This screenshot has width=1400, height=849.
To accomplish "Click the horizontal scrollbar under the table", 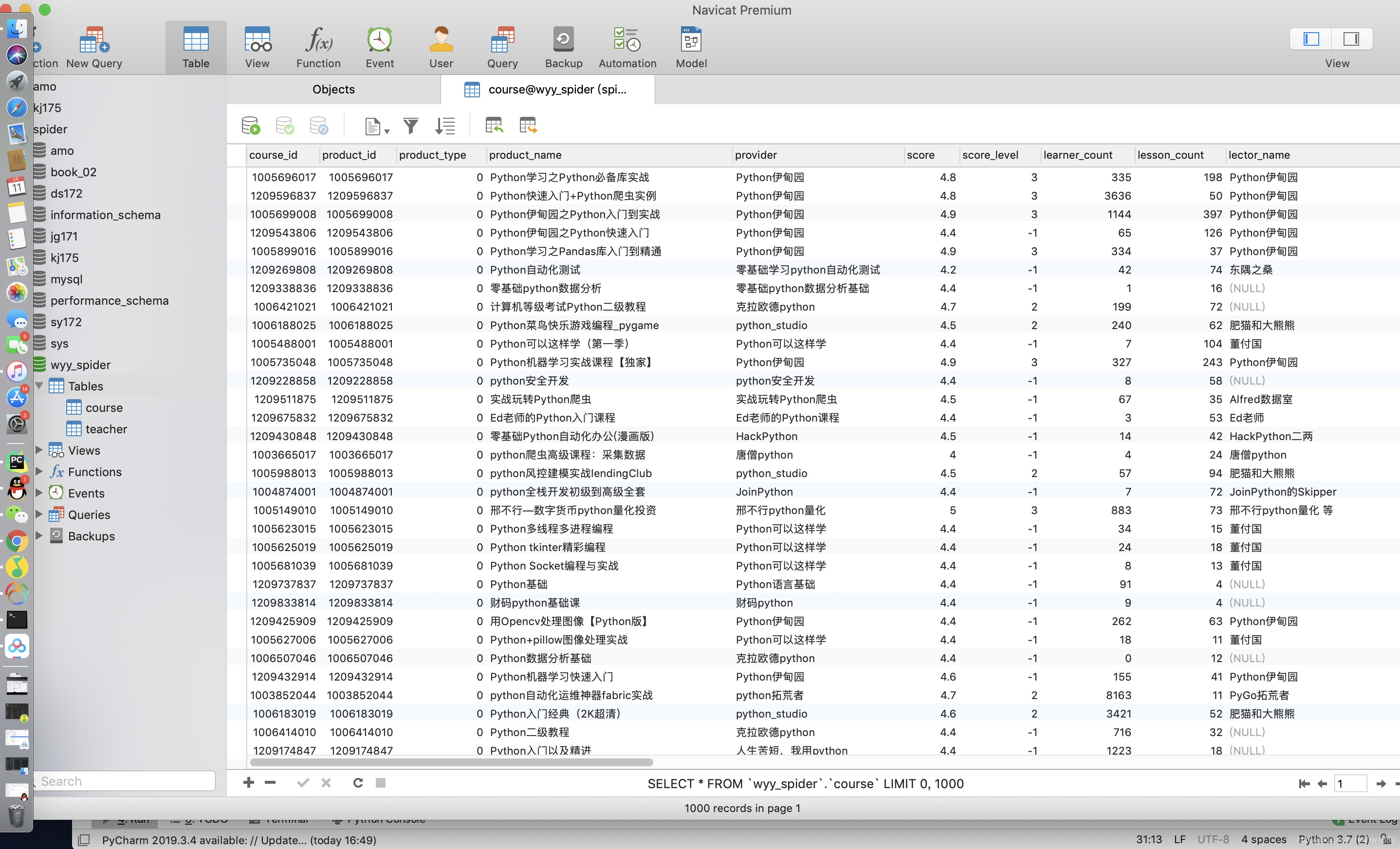I will coord(451,762).
